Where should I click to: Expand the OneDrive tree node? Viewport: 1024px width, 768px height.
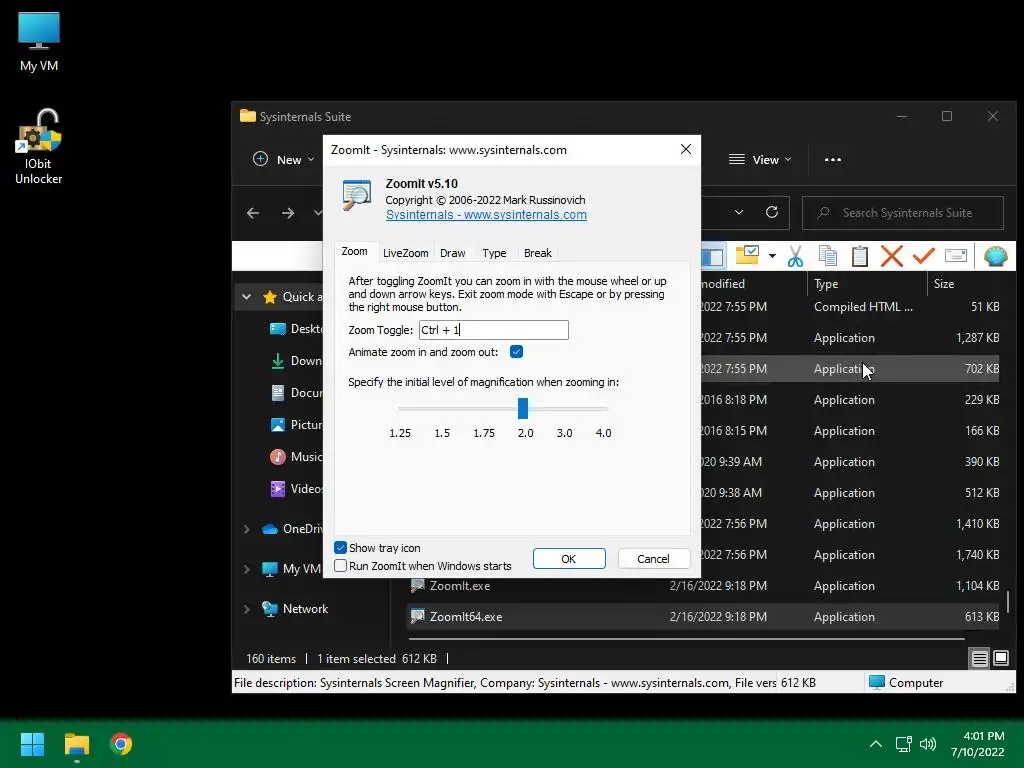click(x=247, y=529)
